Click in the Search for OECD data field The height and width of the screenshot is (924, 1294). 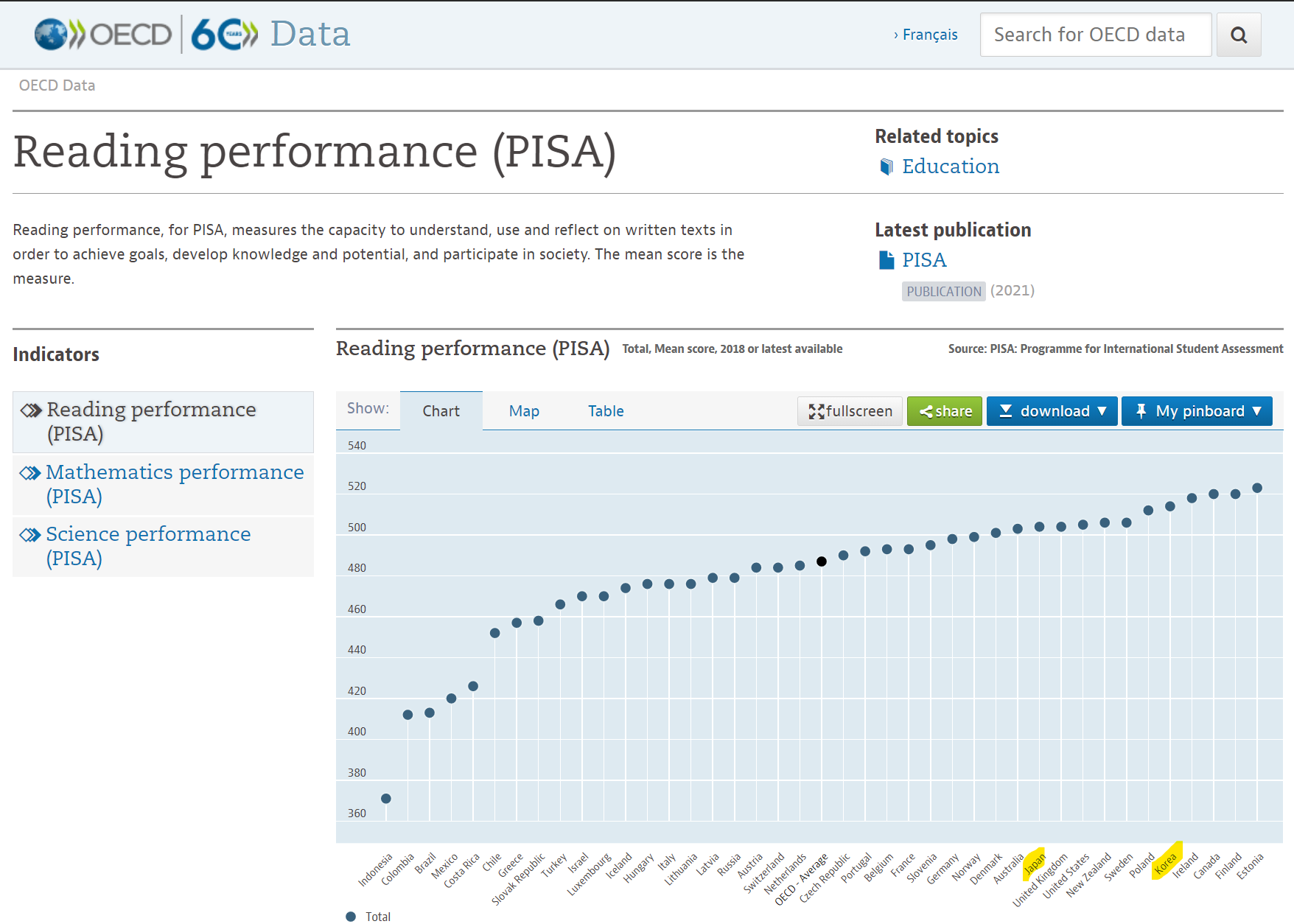(1095, 35)
